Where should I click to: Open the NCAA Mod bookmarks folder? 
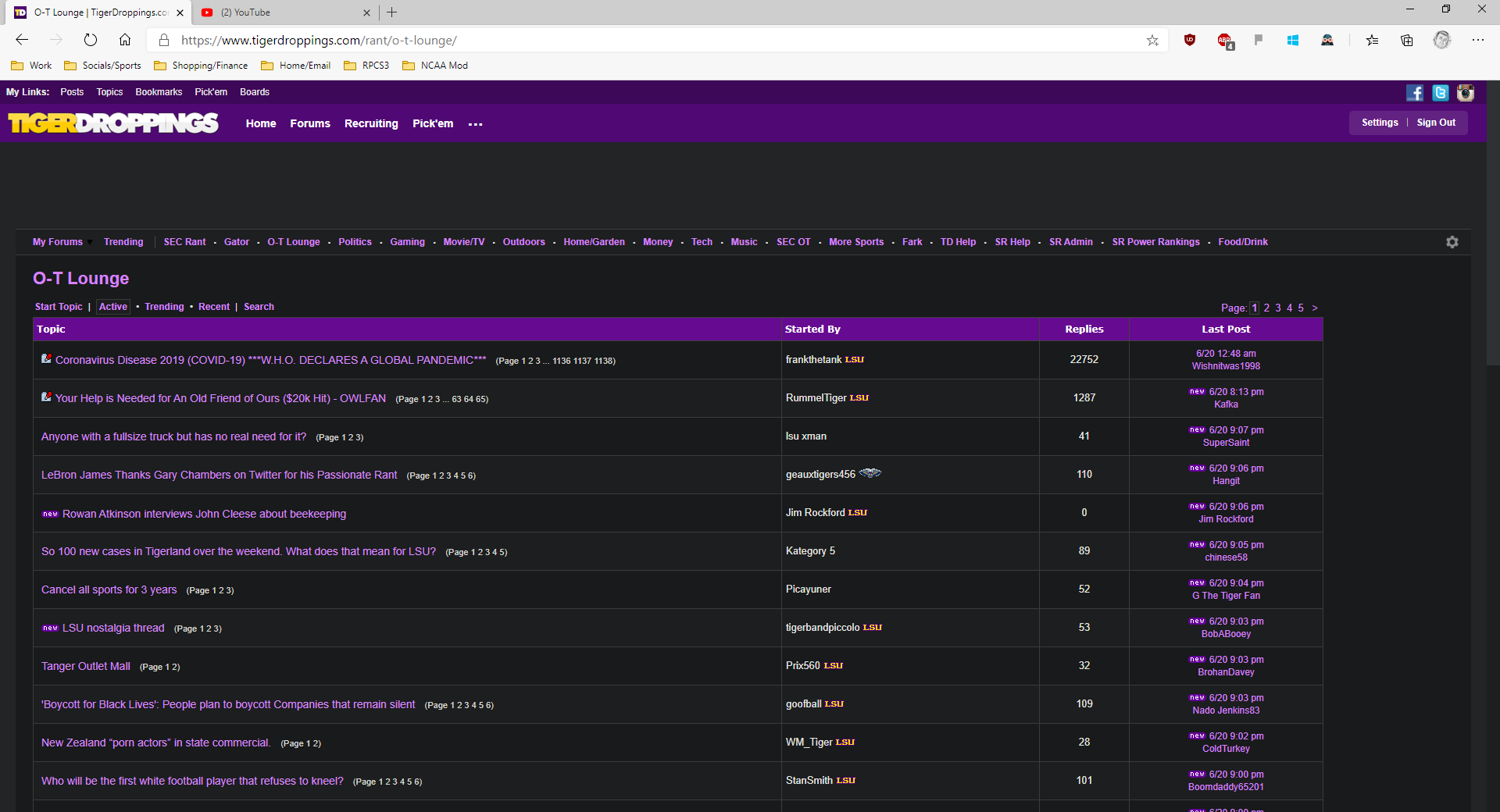tap(435, 66)
